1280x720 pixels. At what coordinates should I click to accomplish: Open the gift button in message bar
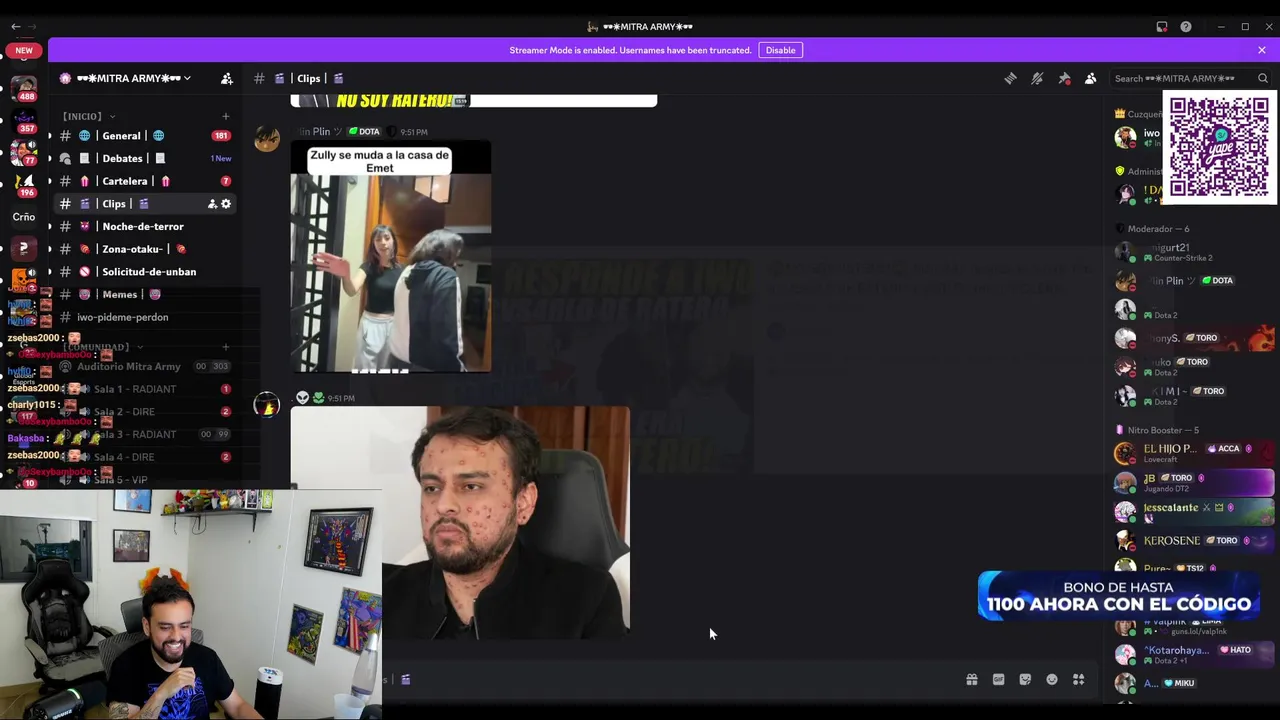click(971, 680)
